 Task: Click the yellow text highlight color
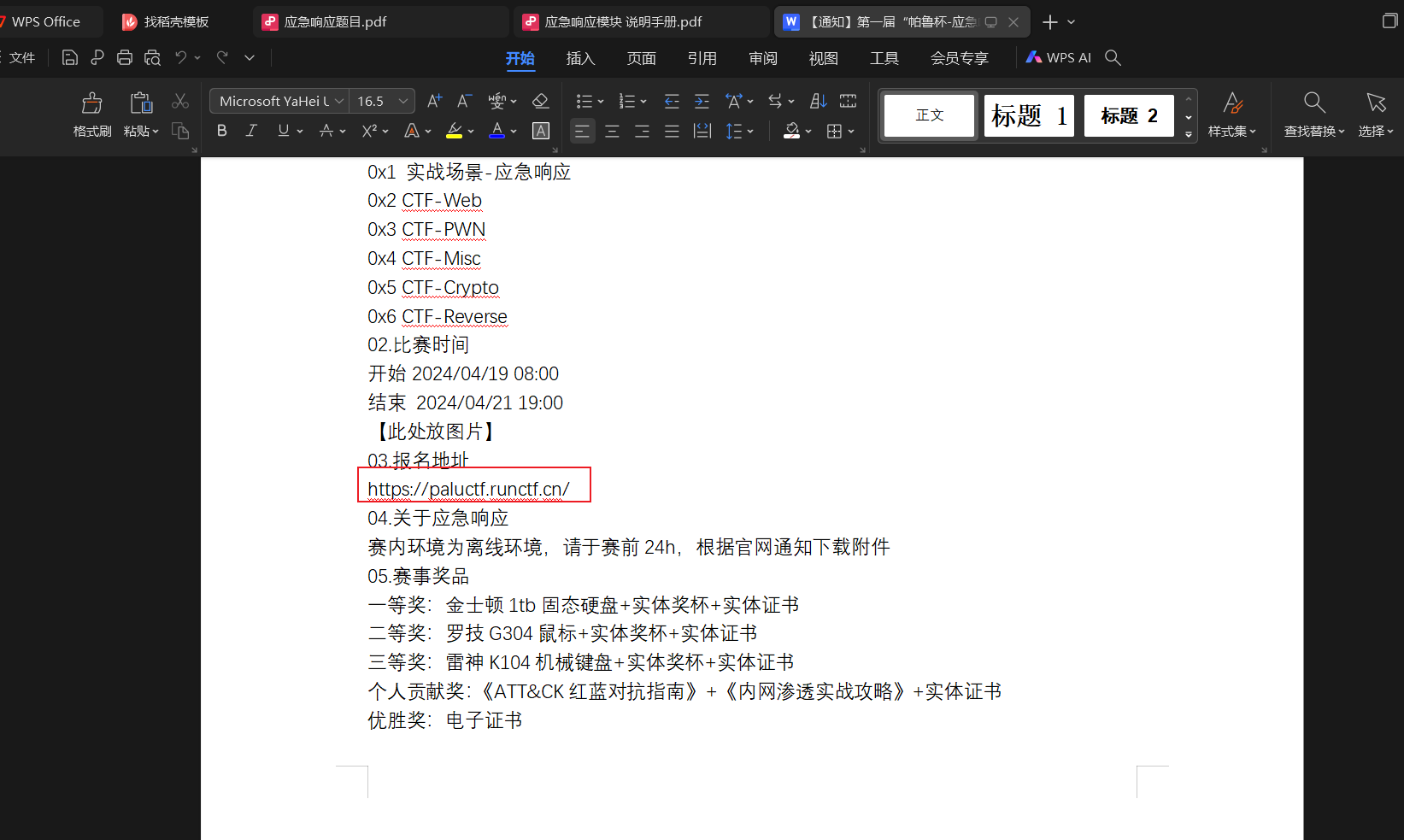pos(455,131)
